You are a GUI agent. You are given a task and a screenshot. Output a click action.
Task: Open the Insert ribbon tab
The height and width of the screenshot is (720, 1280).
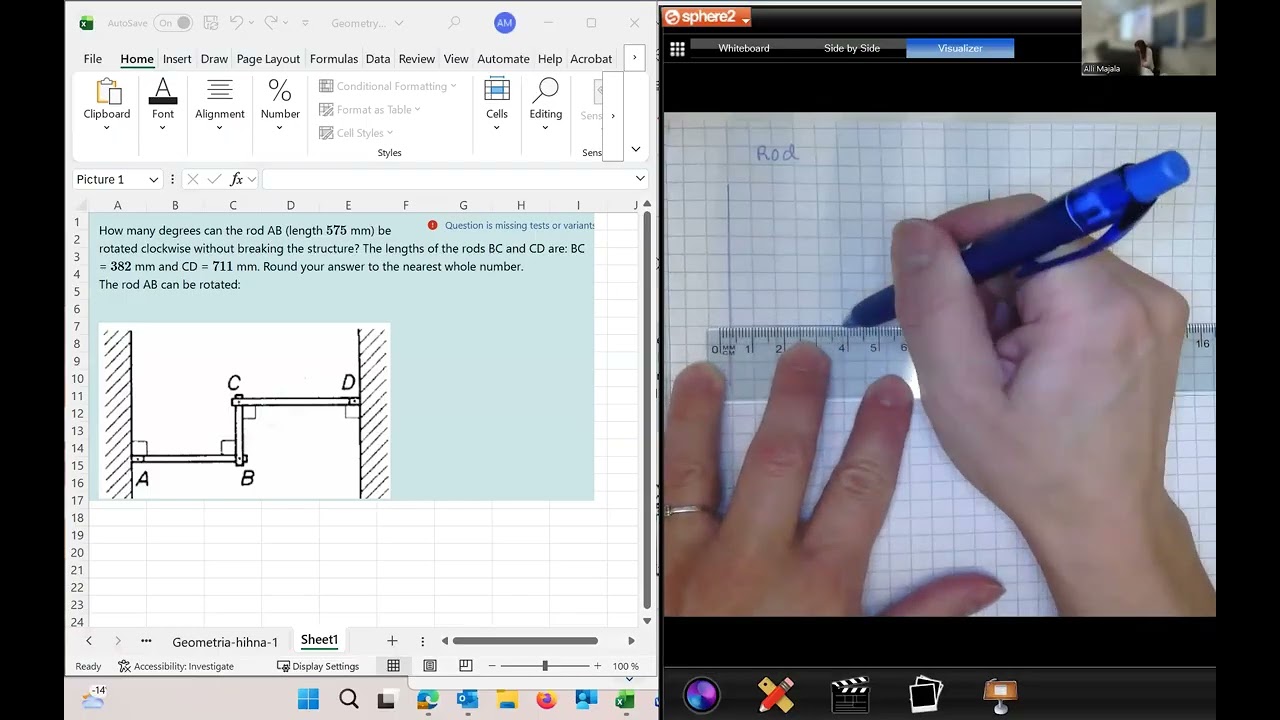click(177, 59)
